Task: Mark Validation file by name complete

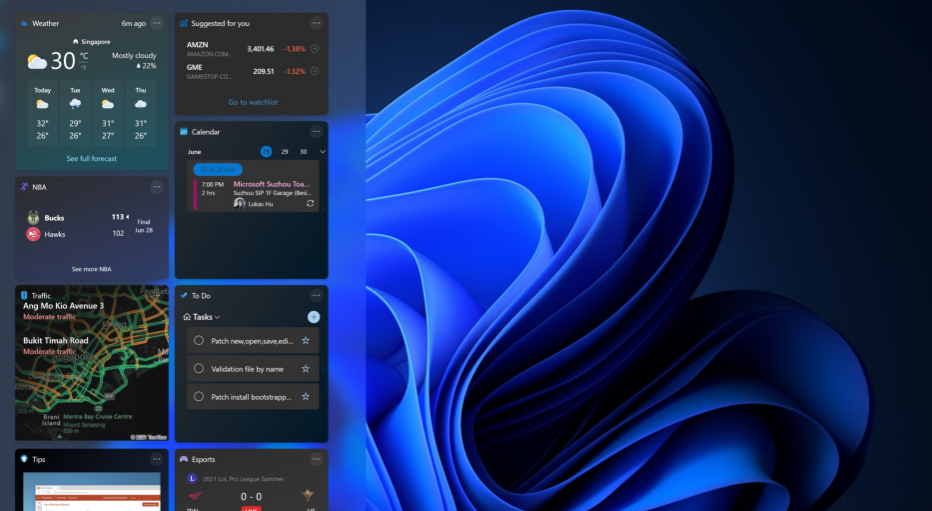Action: (x=199, y=368)
